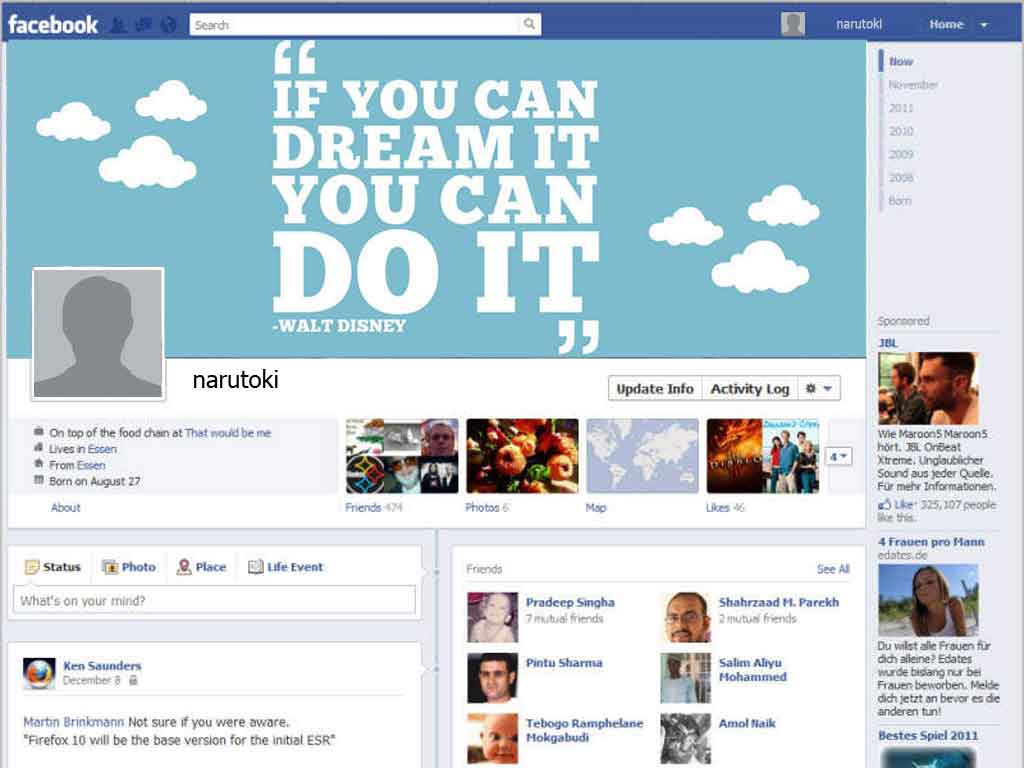Click header profile avatar thumbnail
Screen dimensions: 1024x768
pyautogui.click(x=793, y=24)
